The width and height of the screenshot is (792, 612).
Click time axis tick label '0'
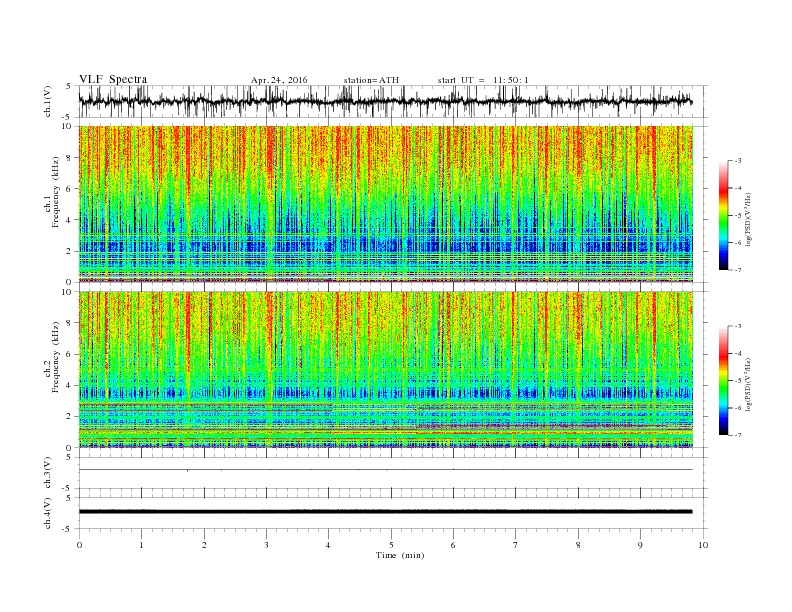79,545
